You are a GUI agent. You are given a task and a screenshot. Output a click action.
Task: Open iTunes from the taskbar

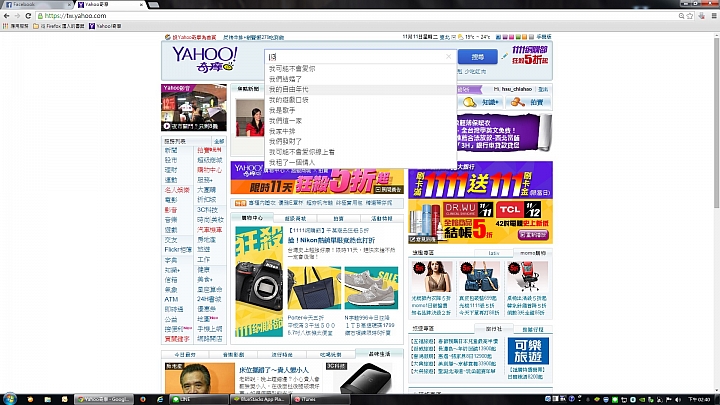(x=320, y=399)
